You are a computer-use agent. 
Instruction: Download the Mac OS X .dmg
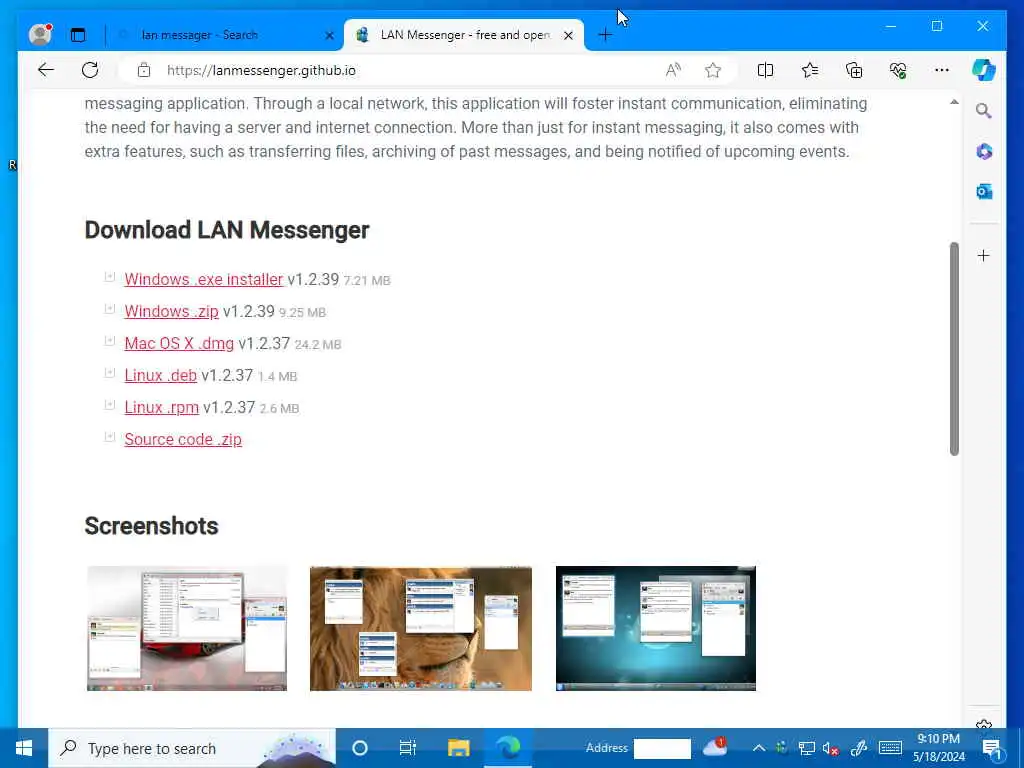[x=179, y=344]
